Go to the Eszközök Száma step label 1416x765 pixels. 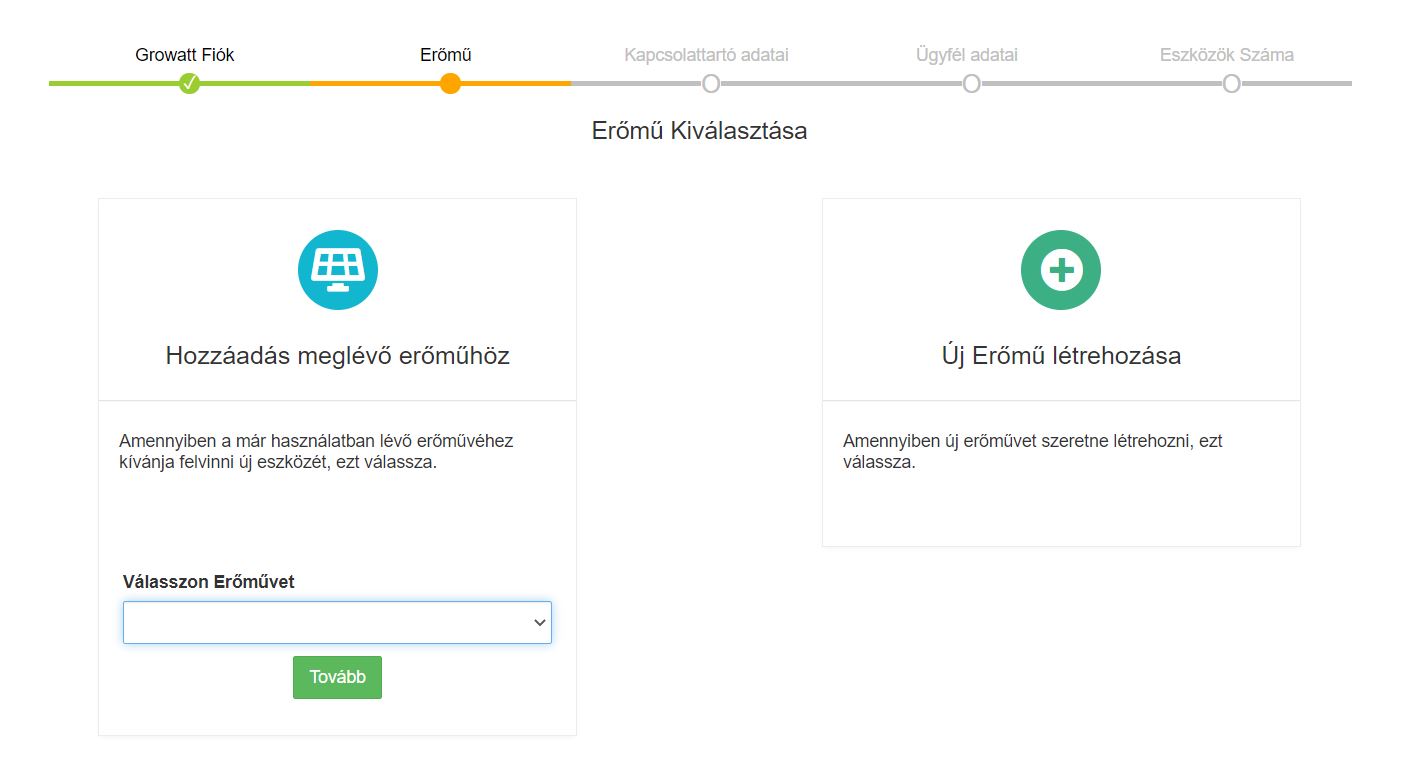(1227, 55)
